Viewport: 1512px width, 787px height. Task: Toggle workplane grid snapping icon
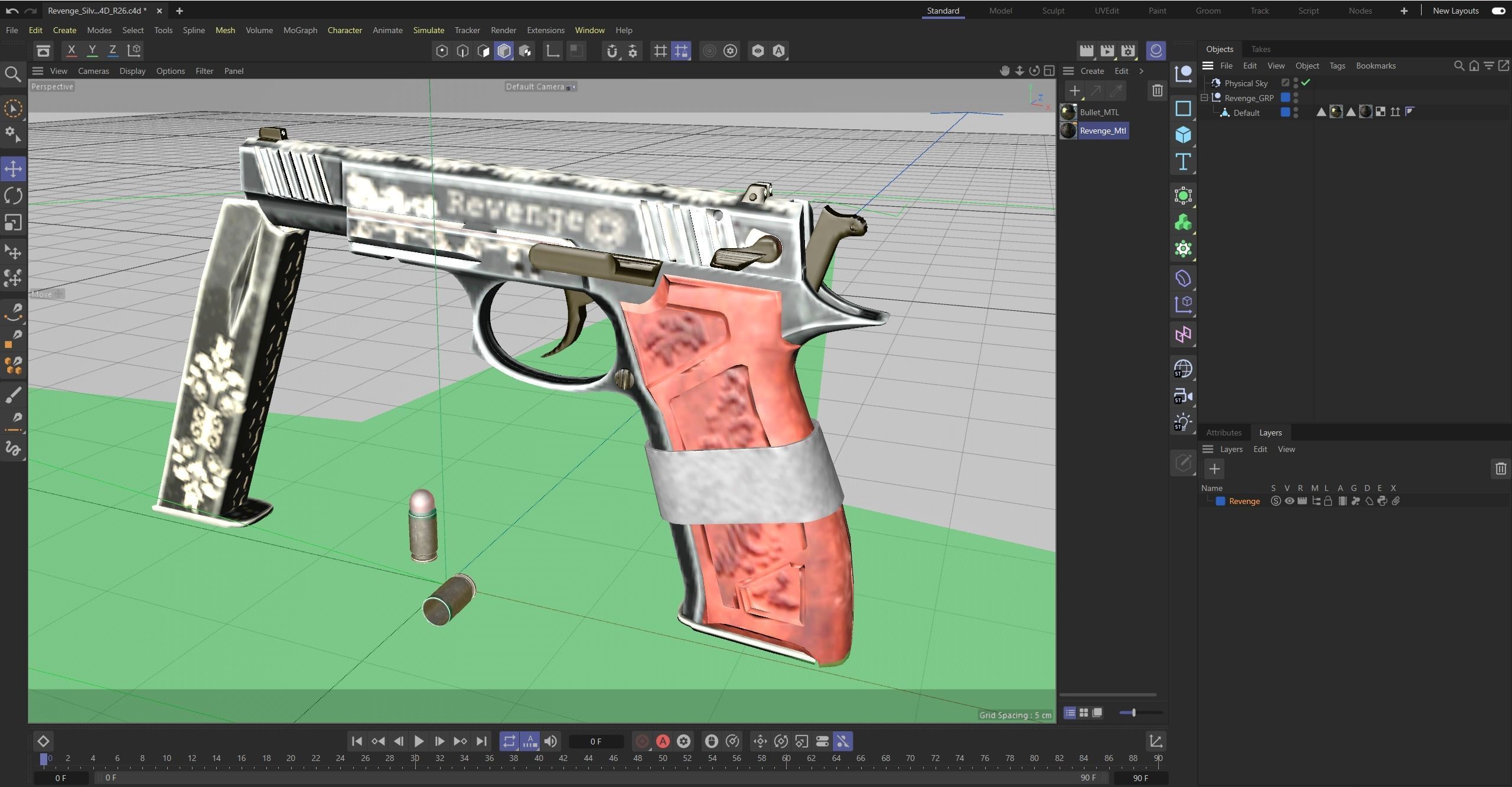(660, 51)
